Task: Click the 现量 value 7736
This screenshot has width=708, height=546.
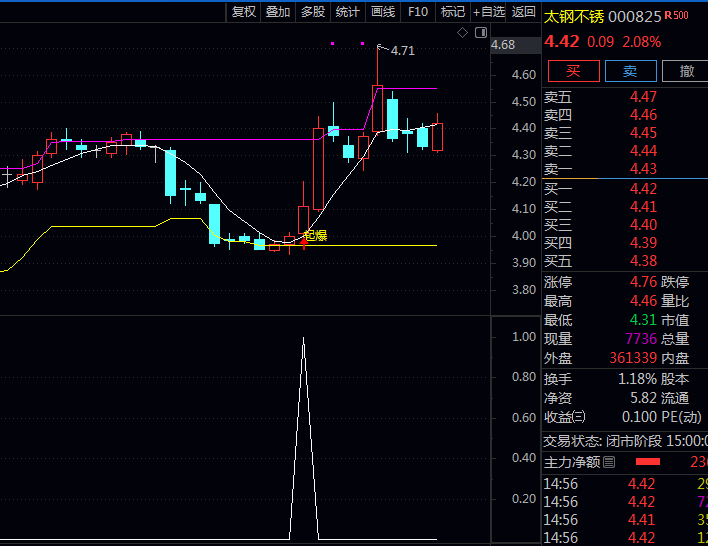Action: click(x=641, y=339)
